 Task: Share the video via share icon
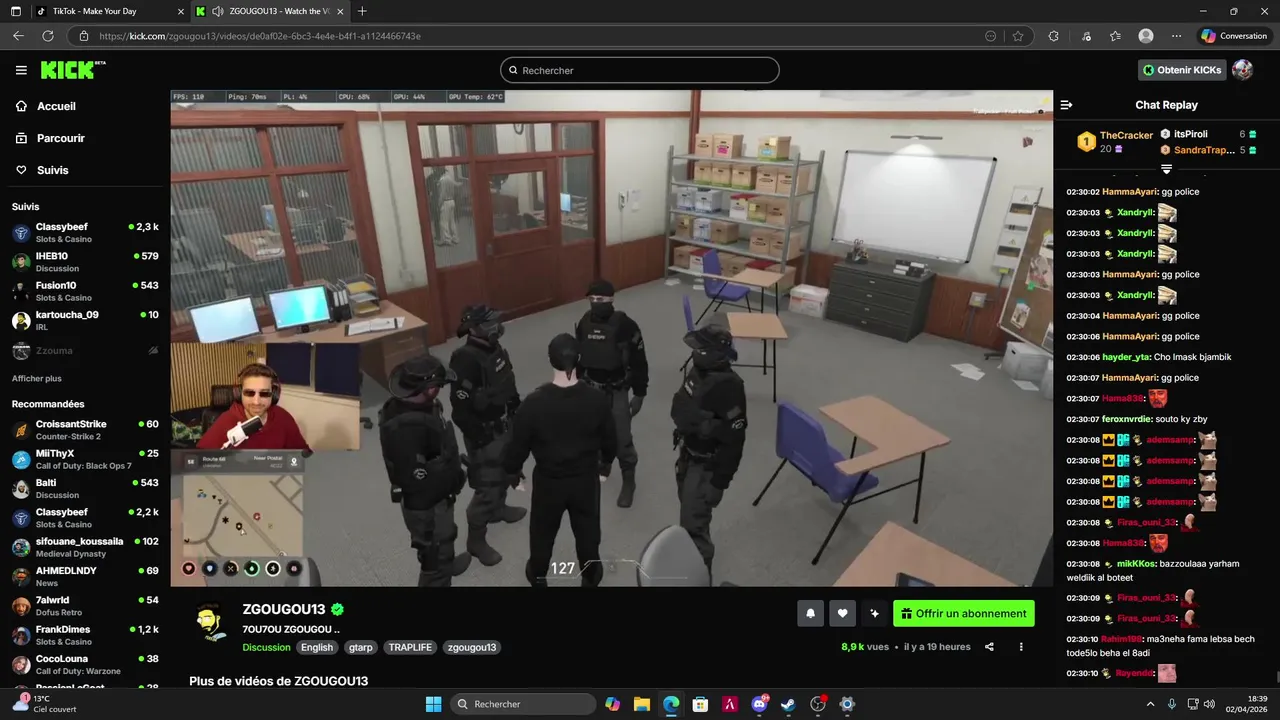point(989,647)
